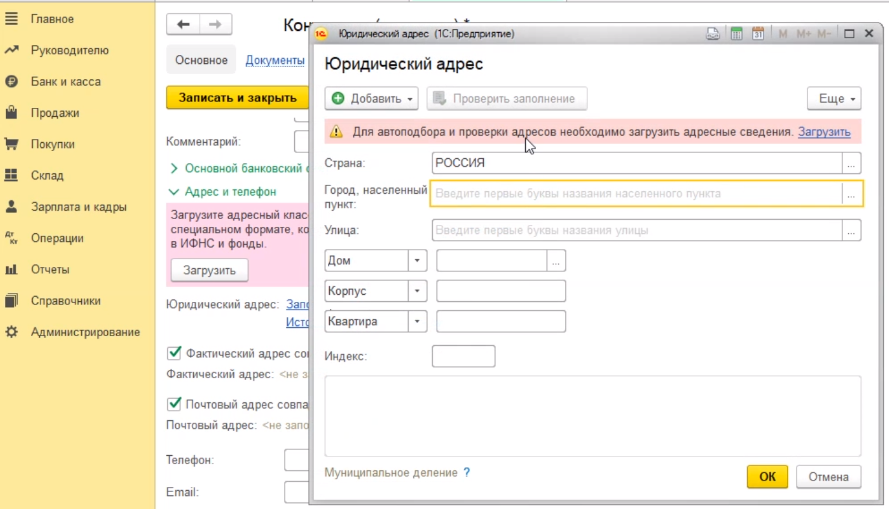Go back with the left arrow button

tap(183, 24)
